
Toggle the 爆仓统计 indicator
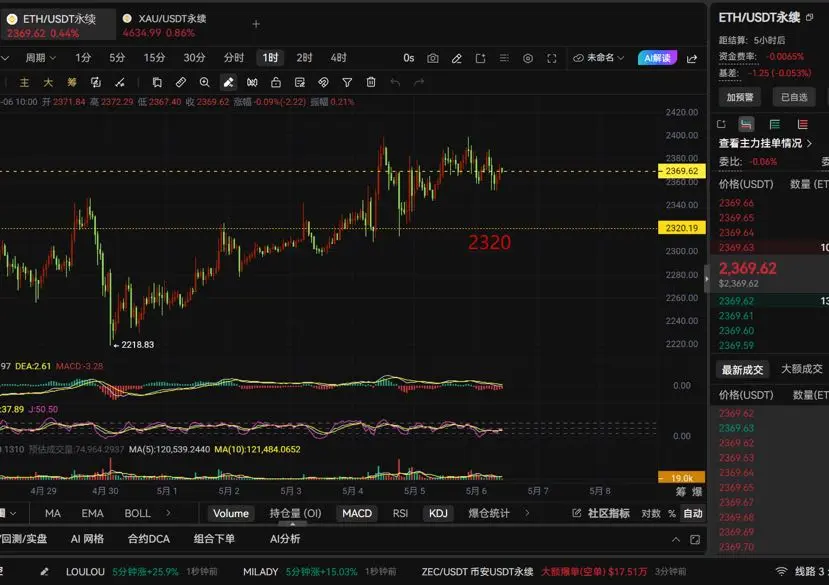click(489, 513)
